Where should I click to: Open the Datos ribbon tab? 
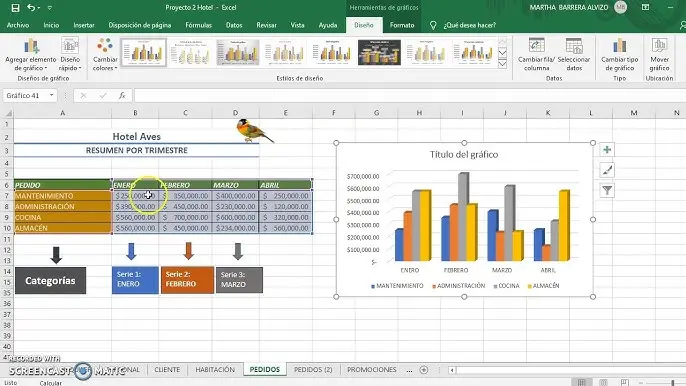234,25
